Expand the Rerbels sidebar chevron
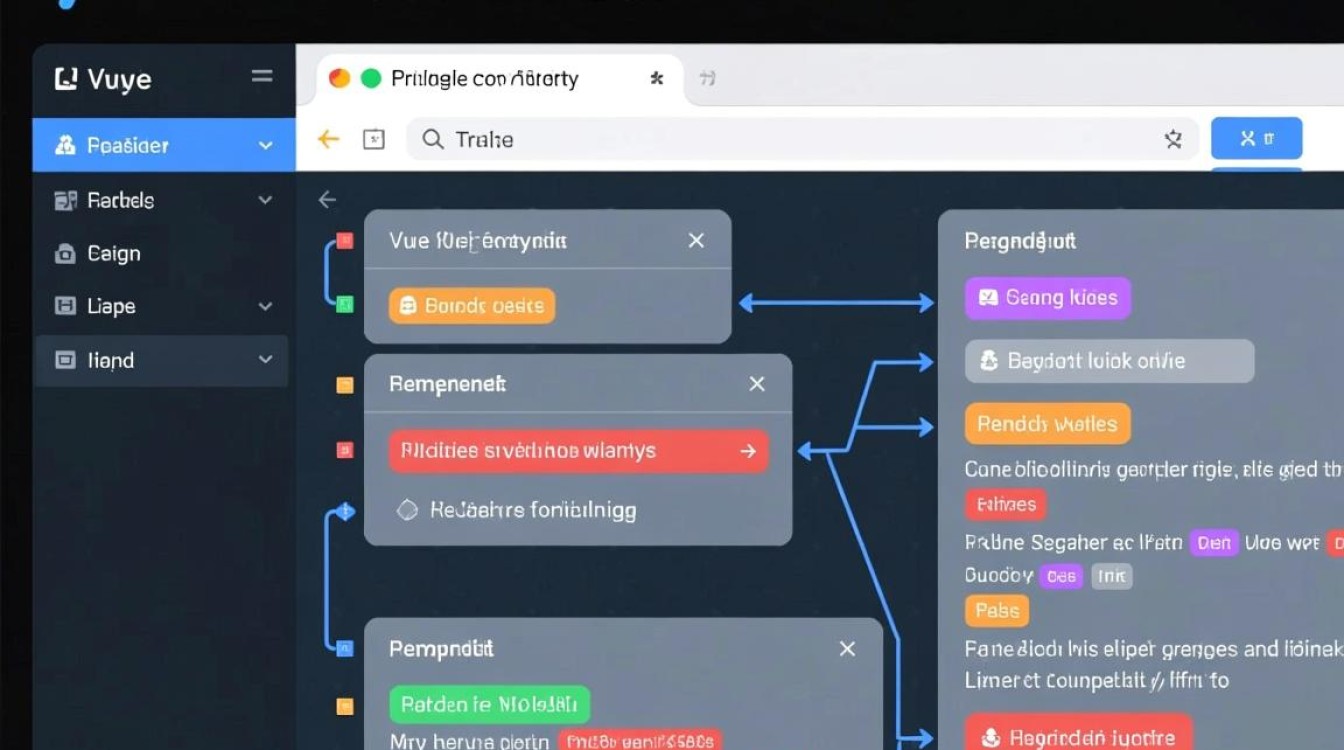 (x=265, y=200)
